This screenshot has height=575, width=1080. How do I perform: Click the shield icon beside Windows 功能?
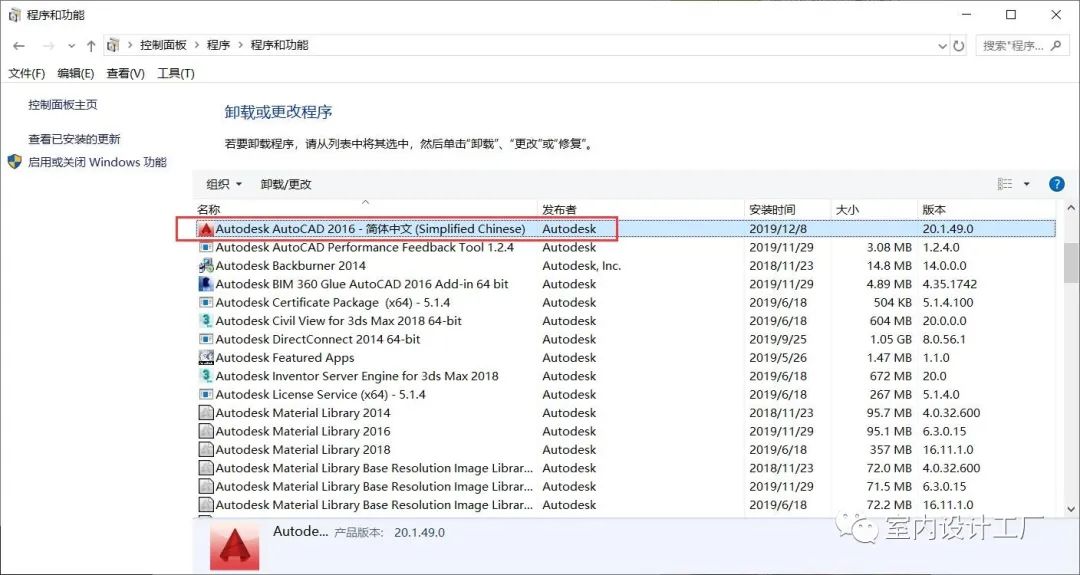tap(14, 162)
